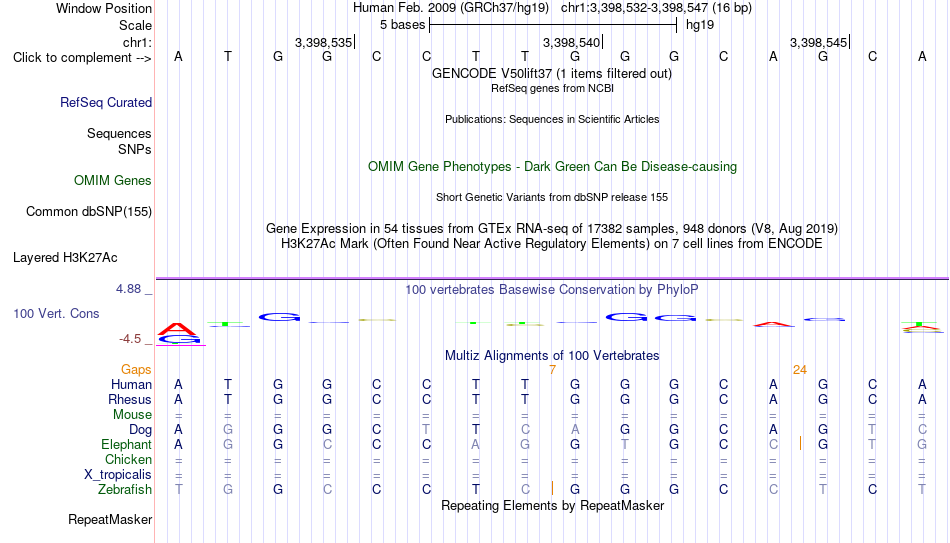Click the orange insertion bar in Elephant row
This screenshot has height=543, width=950.
pos(800,444)
